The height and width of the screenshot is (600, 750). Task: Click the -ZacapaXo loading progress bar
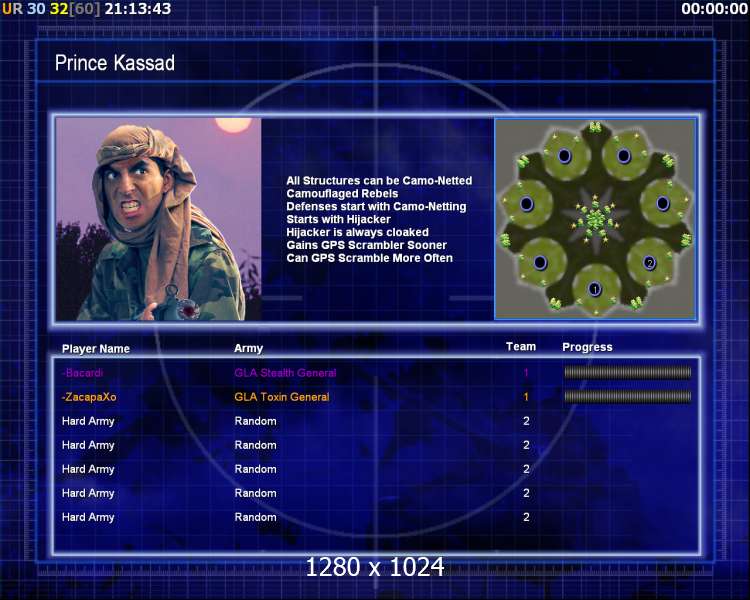pyautogui.click(x=628, y=396)
